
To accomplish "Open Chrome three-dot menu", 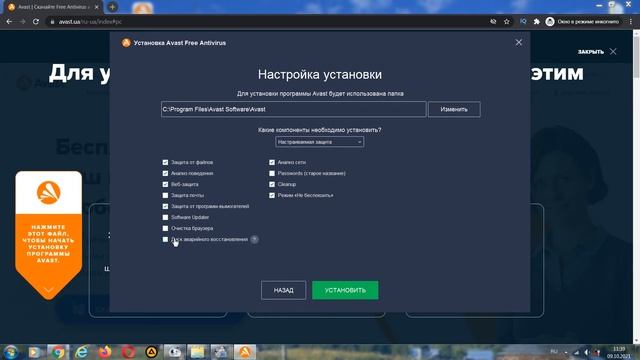I will (x=631, y=22).
